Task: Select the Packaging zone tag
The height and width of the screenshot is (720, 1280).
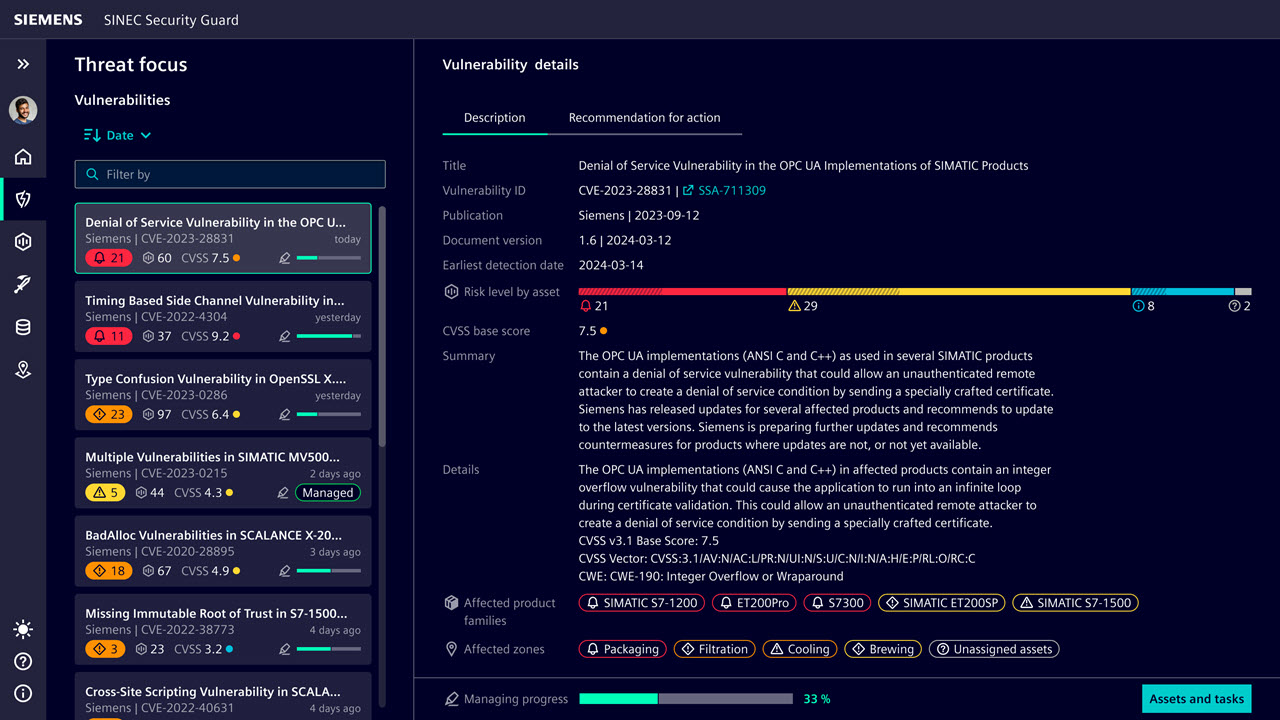Action: [x=623, y=649]
